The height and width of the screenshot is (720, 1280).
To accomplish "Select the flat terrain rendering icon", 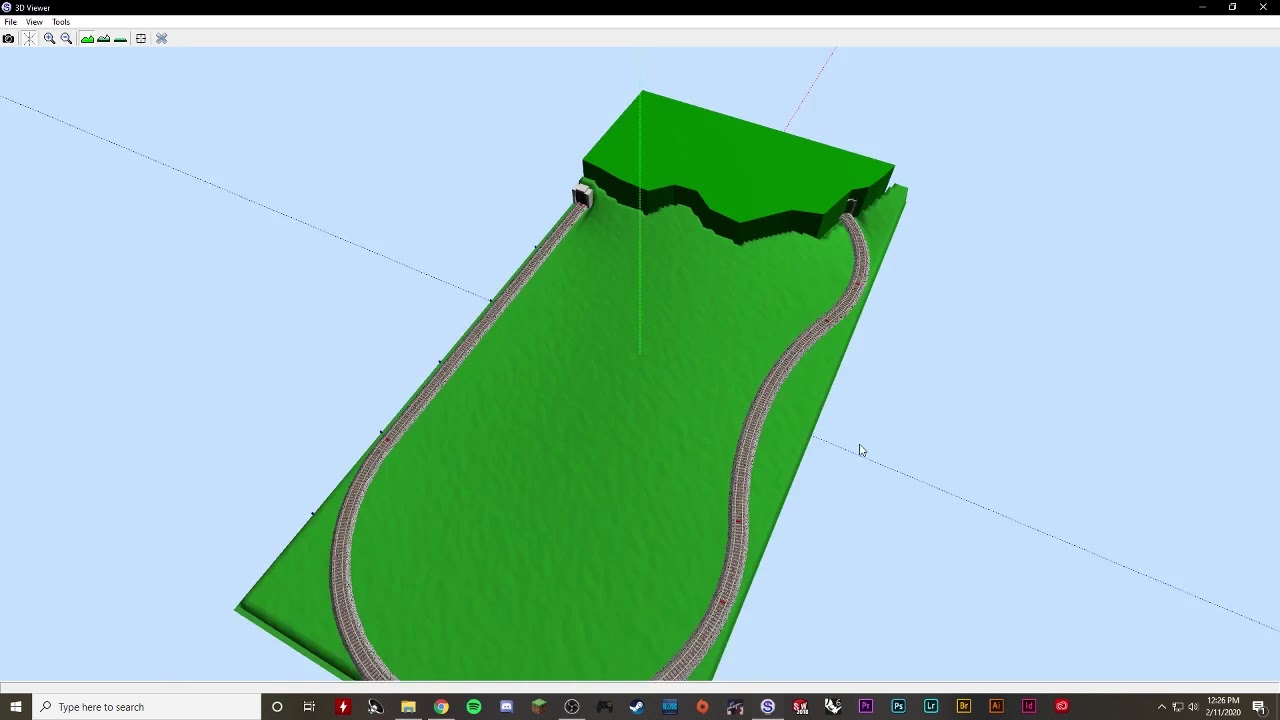I will tap(120, 39).
